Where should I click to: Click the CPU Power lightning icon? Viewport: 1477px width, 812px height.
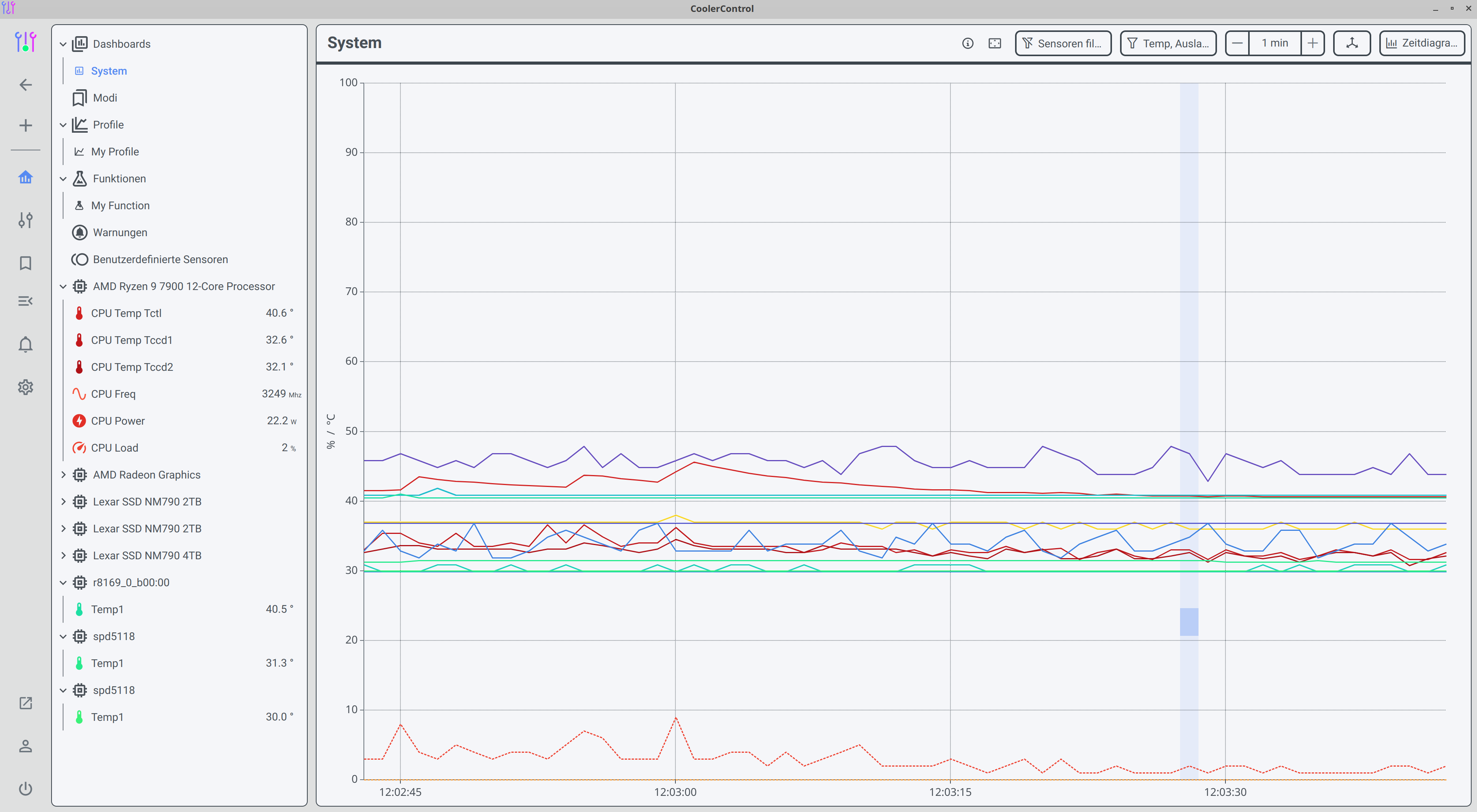(79, 420)
